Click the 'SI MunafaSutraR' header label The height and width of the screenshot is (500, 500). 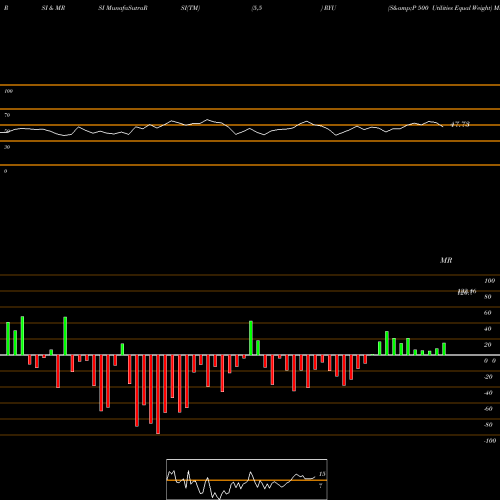(x=123, y=8)
